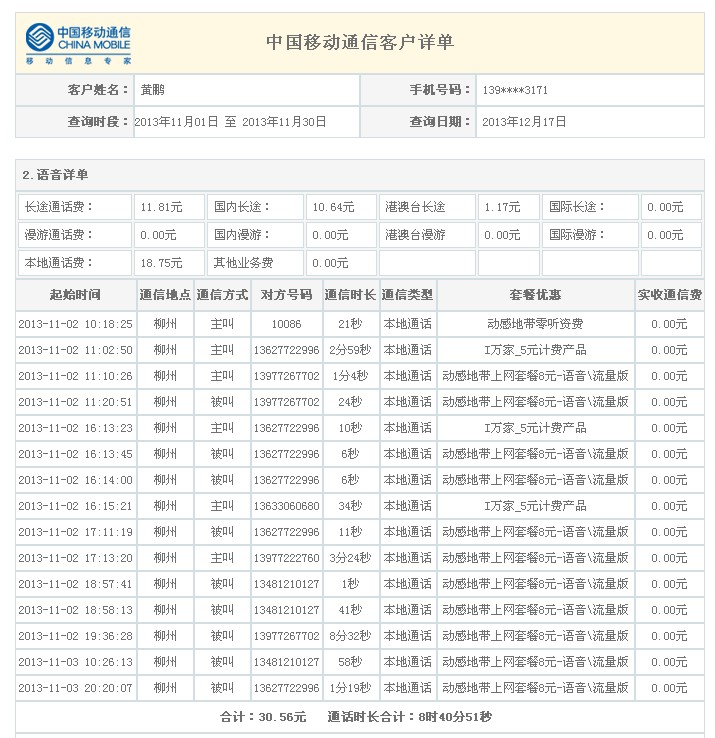The width and height of the screenshot is (715, 738).
Task: Select the customer name 黄鹏
Action: (153, 89)
